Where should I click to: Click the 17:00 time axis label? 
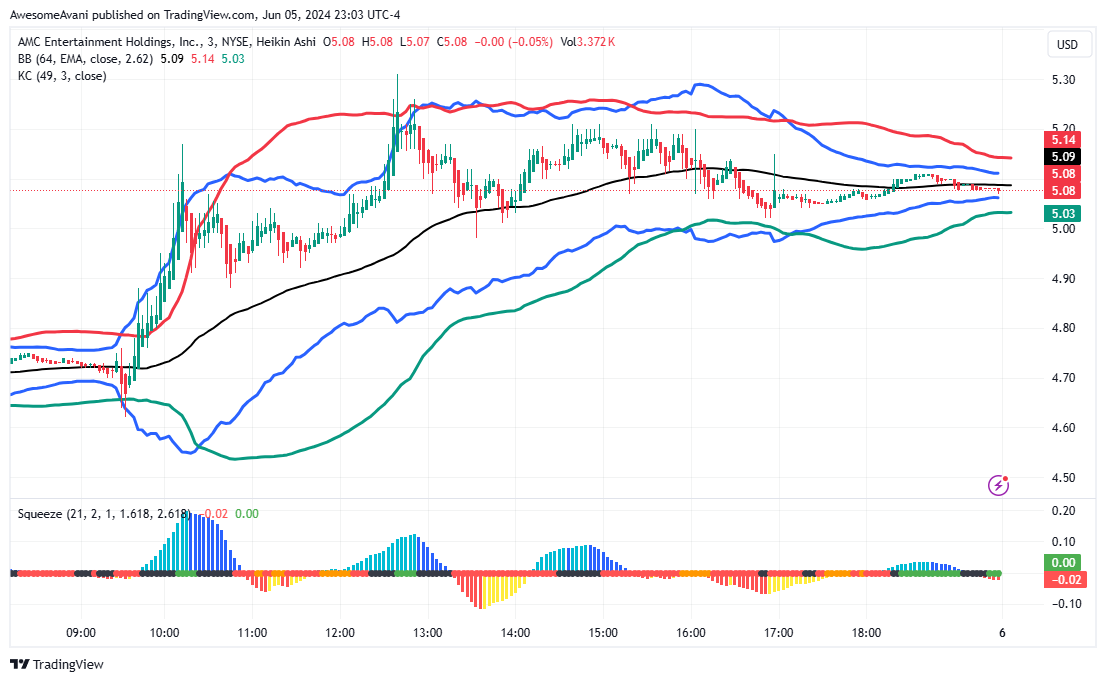tap(779, 633)
